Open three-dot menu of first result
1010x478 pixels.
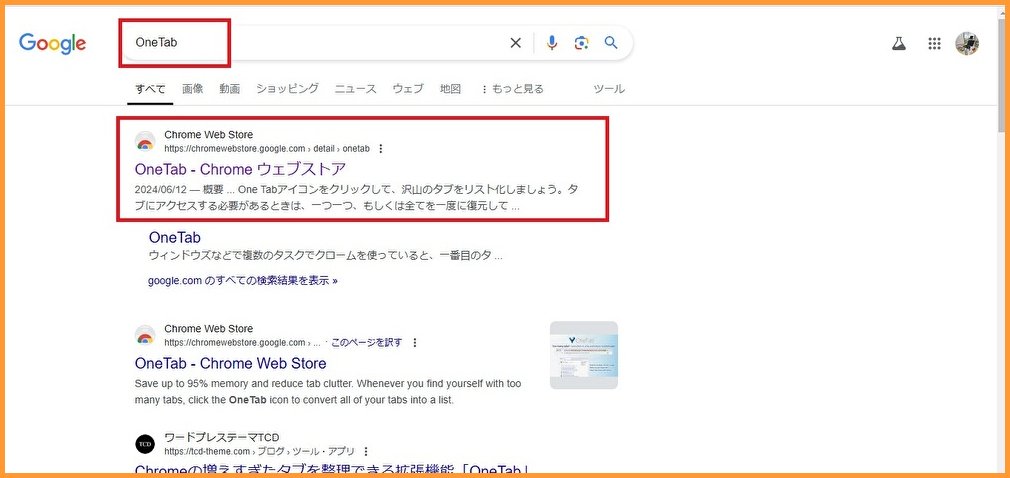pyautogui.click(x=381, y=149)
